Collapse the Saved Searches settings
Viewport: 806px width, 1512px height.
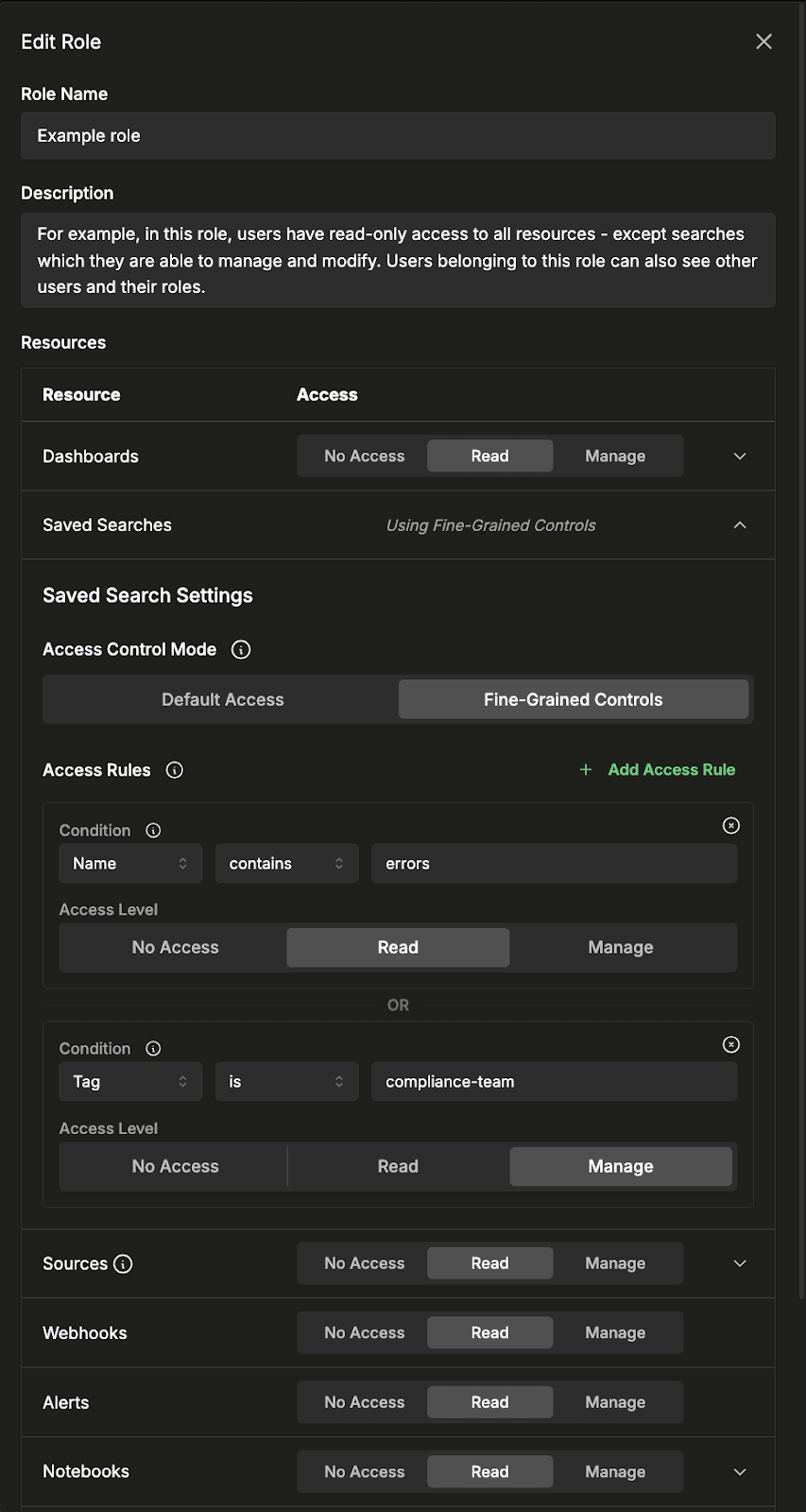click(x=740, y=525)
